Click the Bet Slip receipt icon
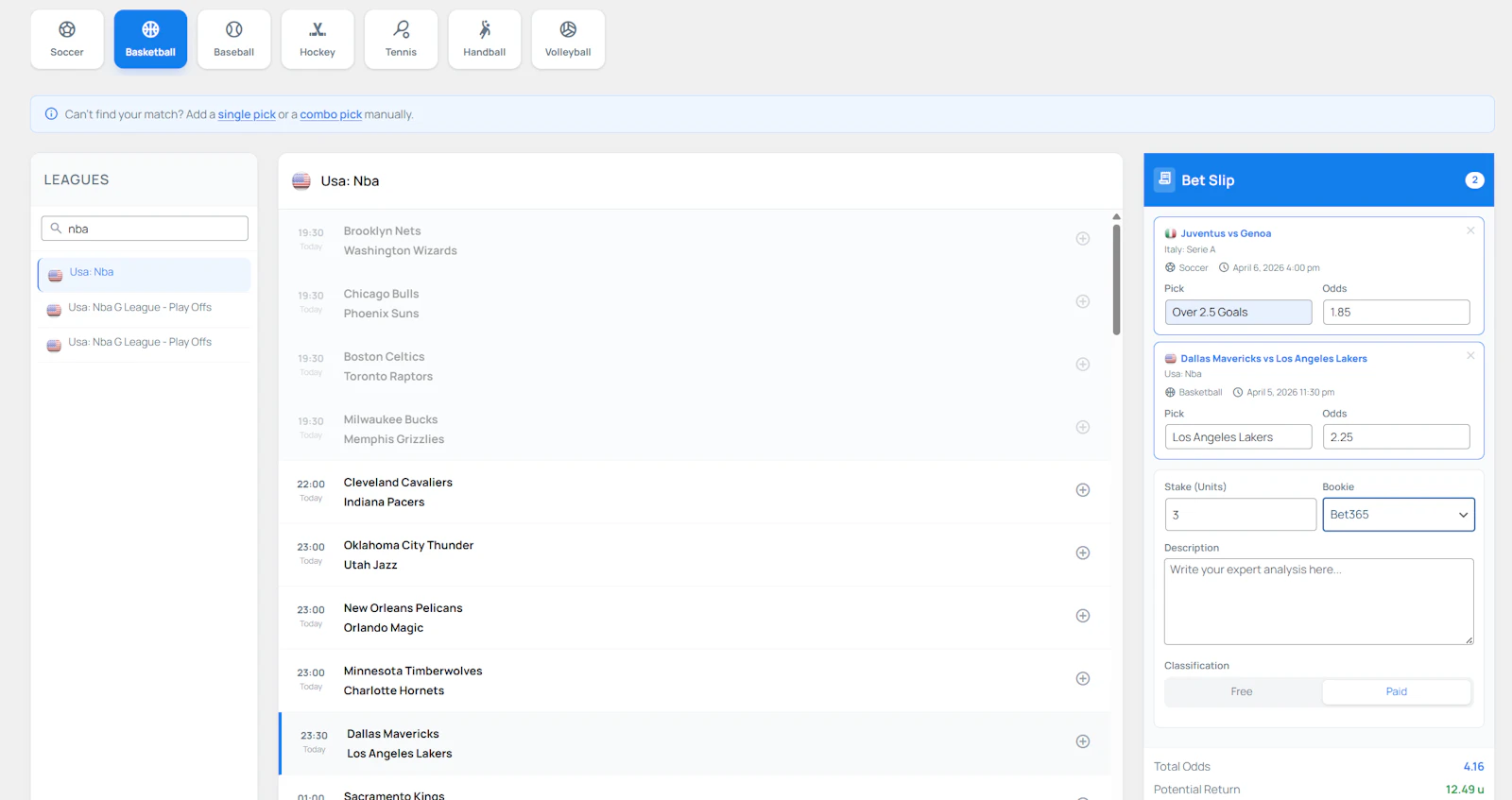The width and height of the screenshot is (1512, 800). pyautogui.click(x=1165, y=179)
